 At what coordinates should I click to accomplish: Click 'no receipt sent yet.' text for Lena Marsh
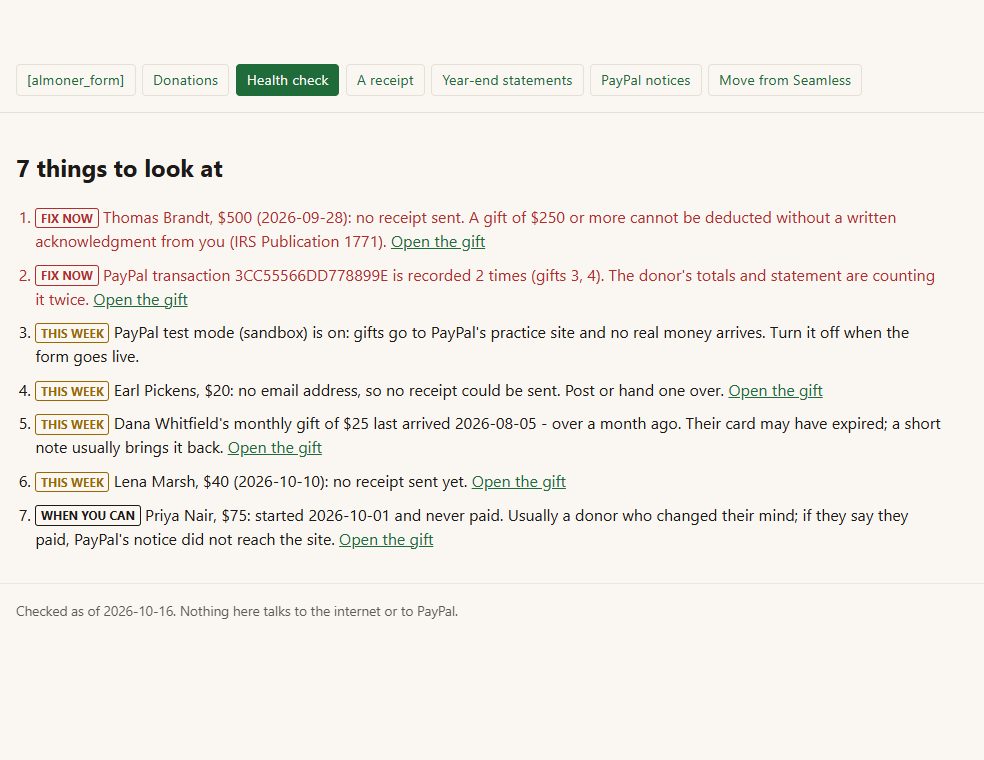pos(400,482)
